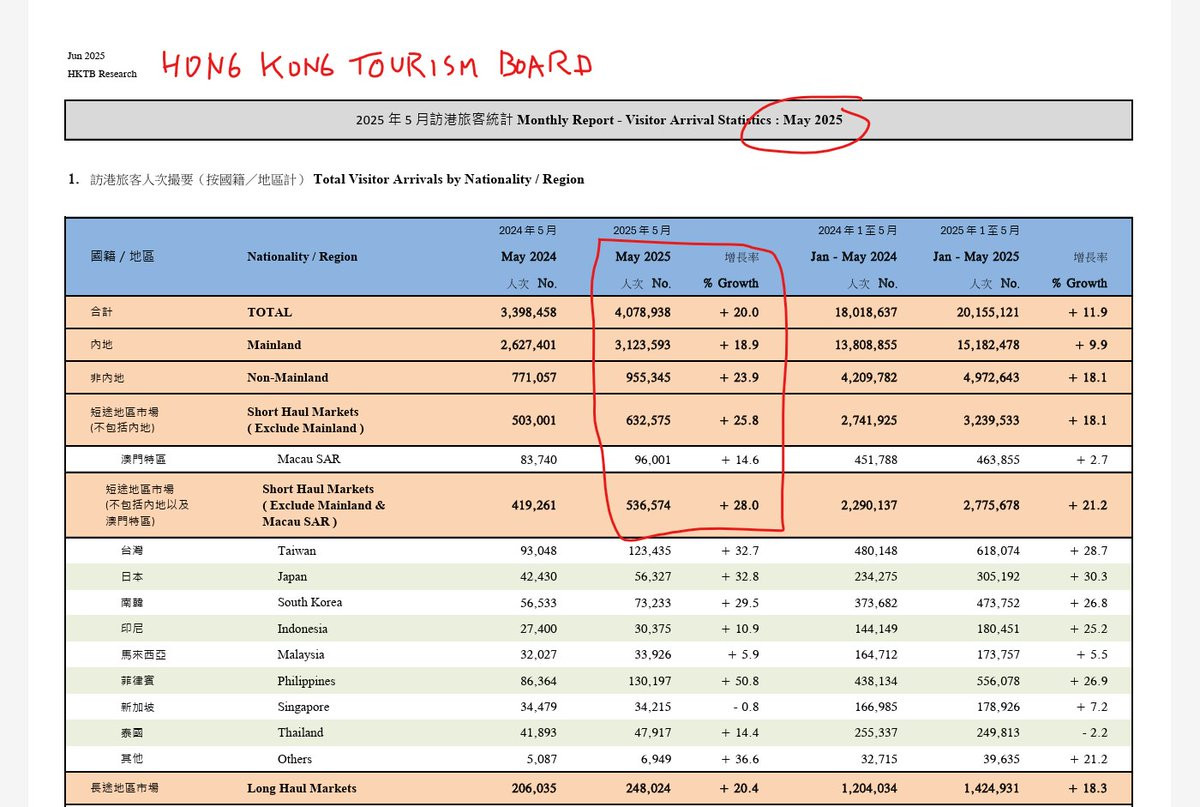Click Philippines May 2025 value 130,197
1200x807 pixels.
click(649, 681)
